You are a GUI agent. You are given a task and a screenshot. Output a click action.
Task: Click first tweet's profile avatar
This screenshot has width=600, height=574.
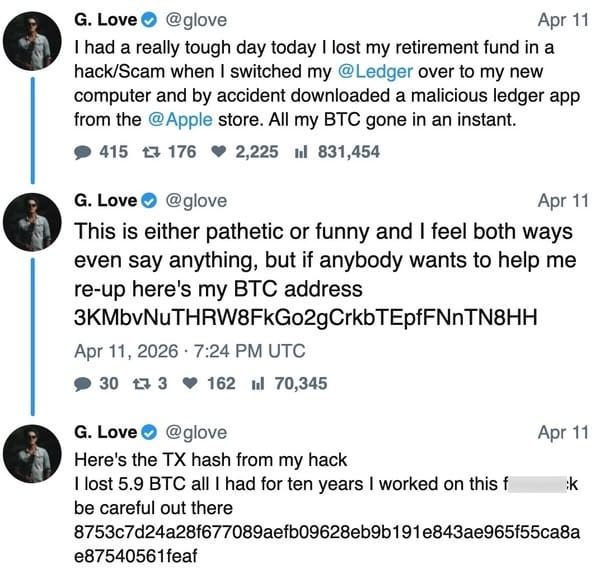tap(34, 41)
